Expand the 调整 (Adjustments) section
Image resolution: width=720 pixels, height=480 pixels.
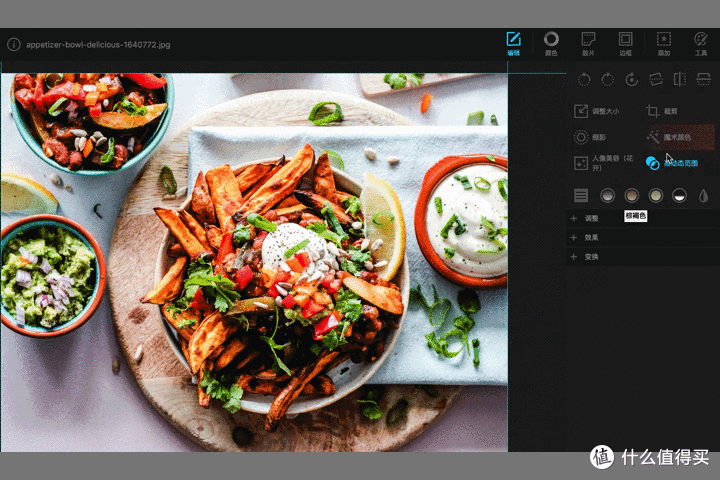click(x=643, y=219)
